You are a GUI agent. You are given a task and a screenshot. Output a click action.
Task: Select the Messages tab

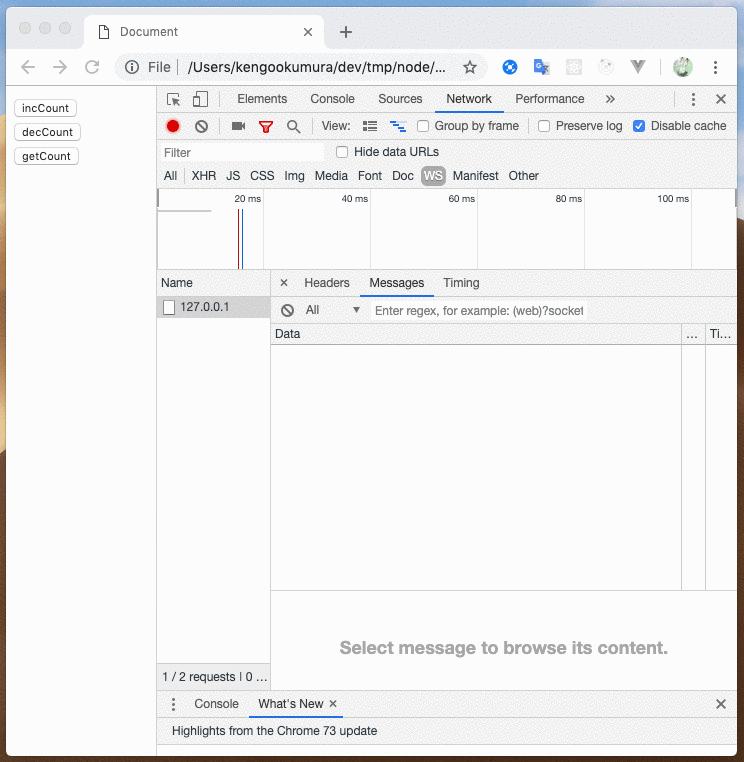point(397,283)
